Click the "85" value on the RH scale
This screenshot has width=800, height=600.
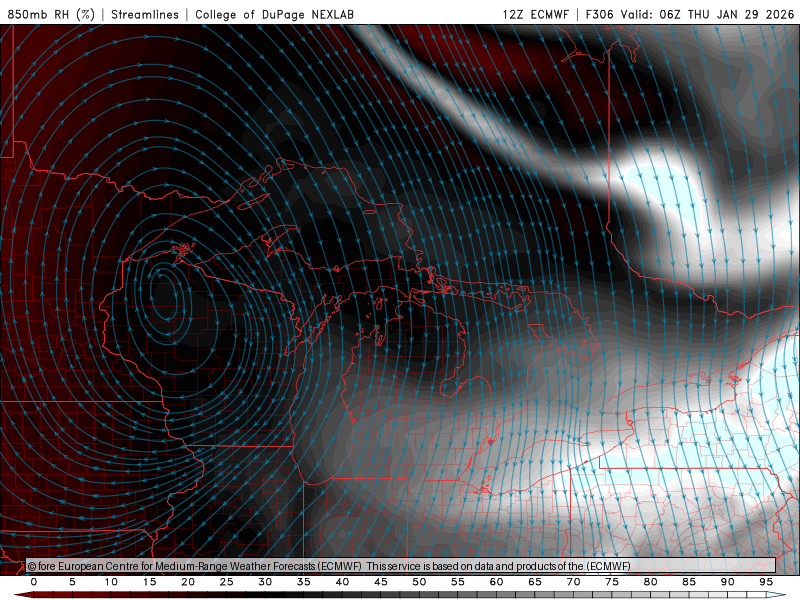tap(689, 582)
